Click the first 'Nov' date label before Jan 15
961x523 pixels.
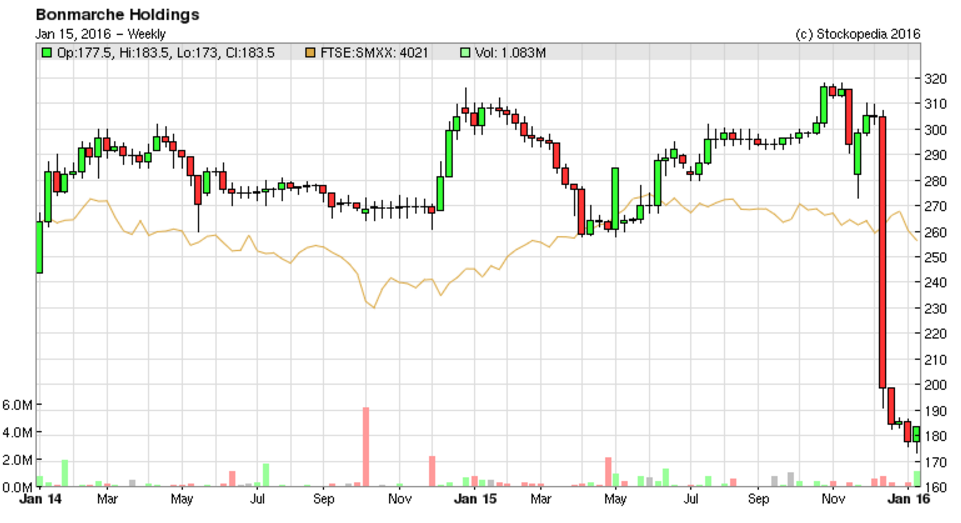(400, 499)
